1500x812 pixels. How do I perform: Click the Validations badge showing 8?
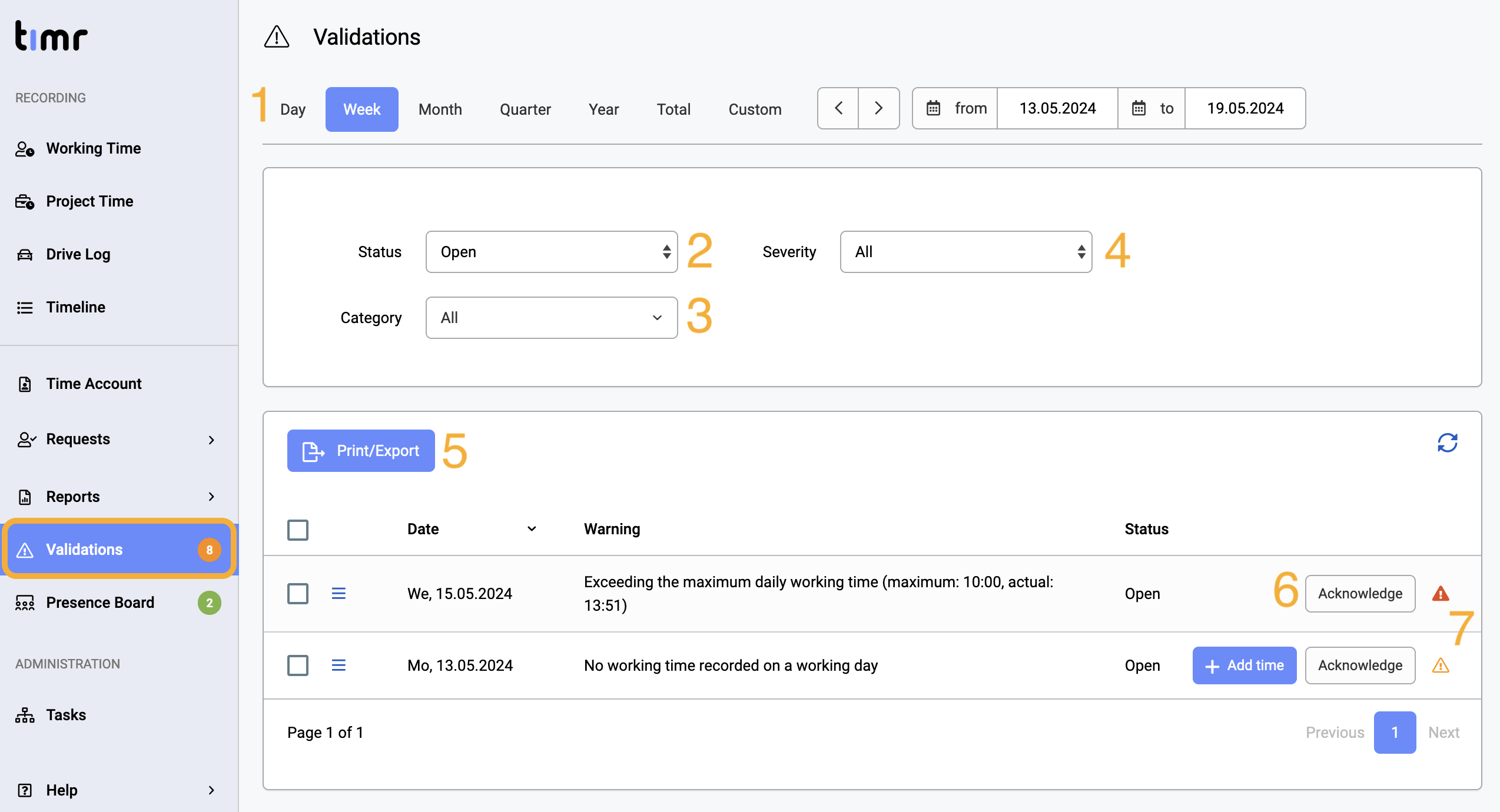click(x=210, y=550)
